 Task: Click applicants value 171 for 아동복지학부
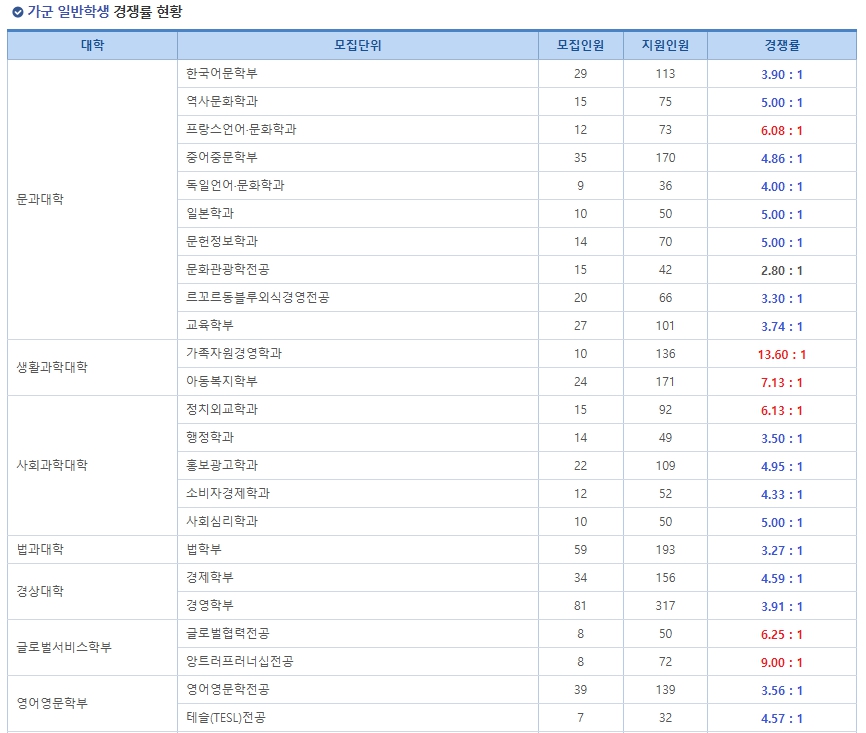(666, 382)
